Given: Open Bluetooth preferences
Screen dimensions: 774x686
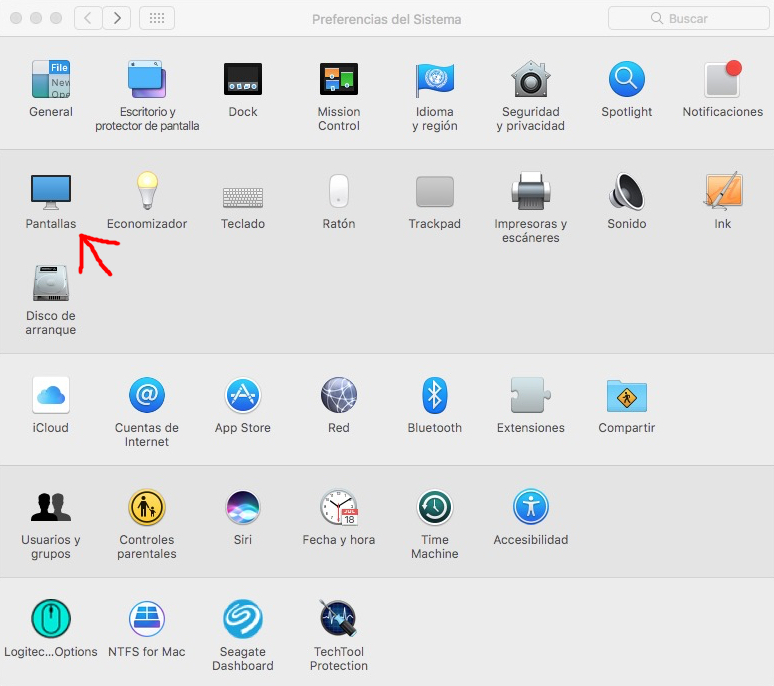Looking at the screenshot, I should [x=434, y=395].
